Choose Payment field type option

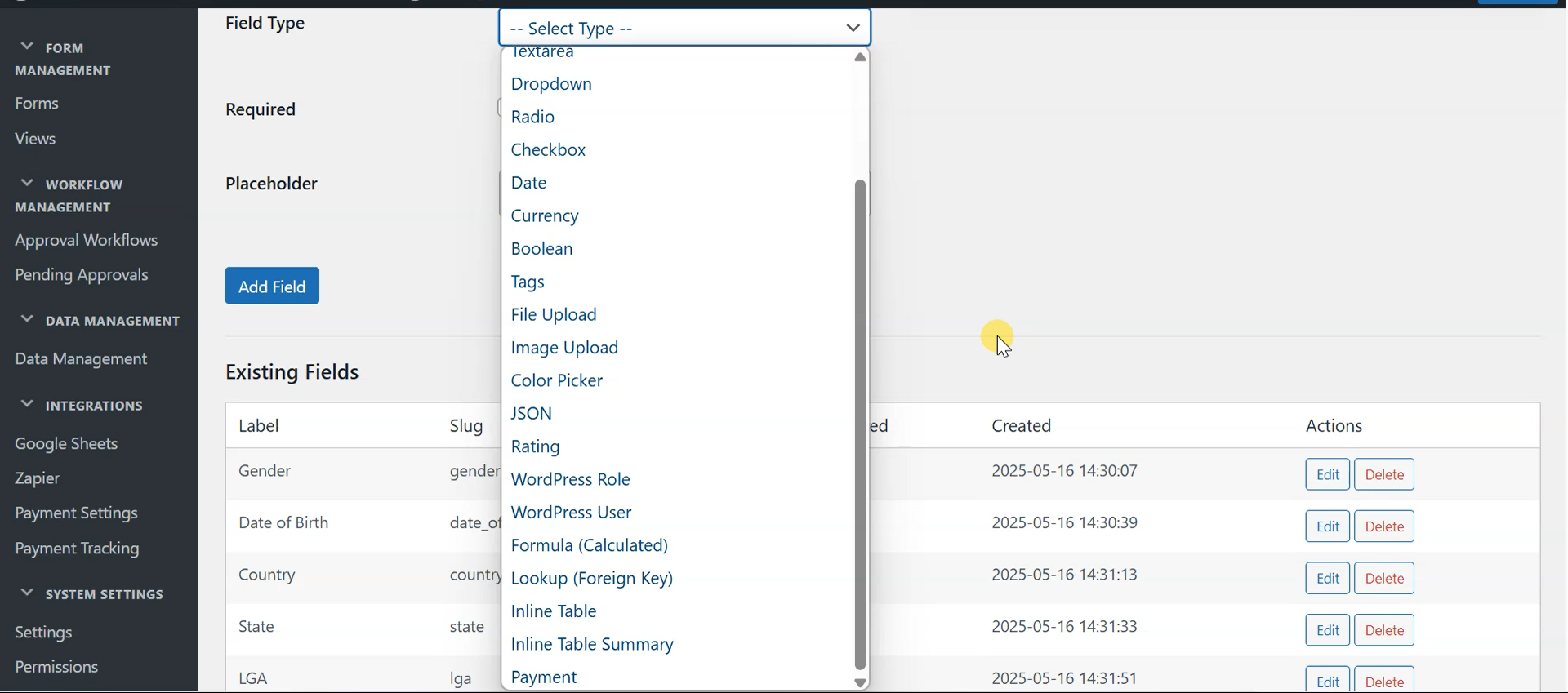tap(676, 677)
